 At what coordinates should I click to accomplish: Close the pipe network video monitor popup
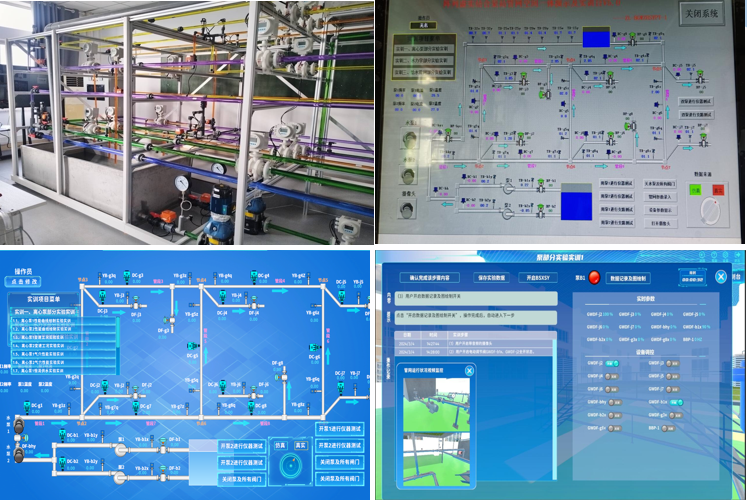(x=470, y=371)
